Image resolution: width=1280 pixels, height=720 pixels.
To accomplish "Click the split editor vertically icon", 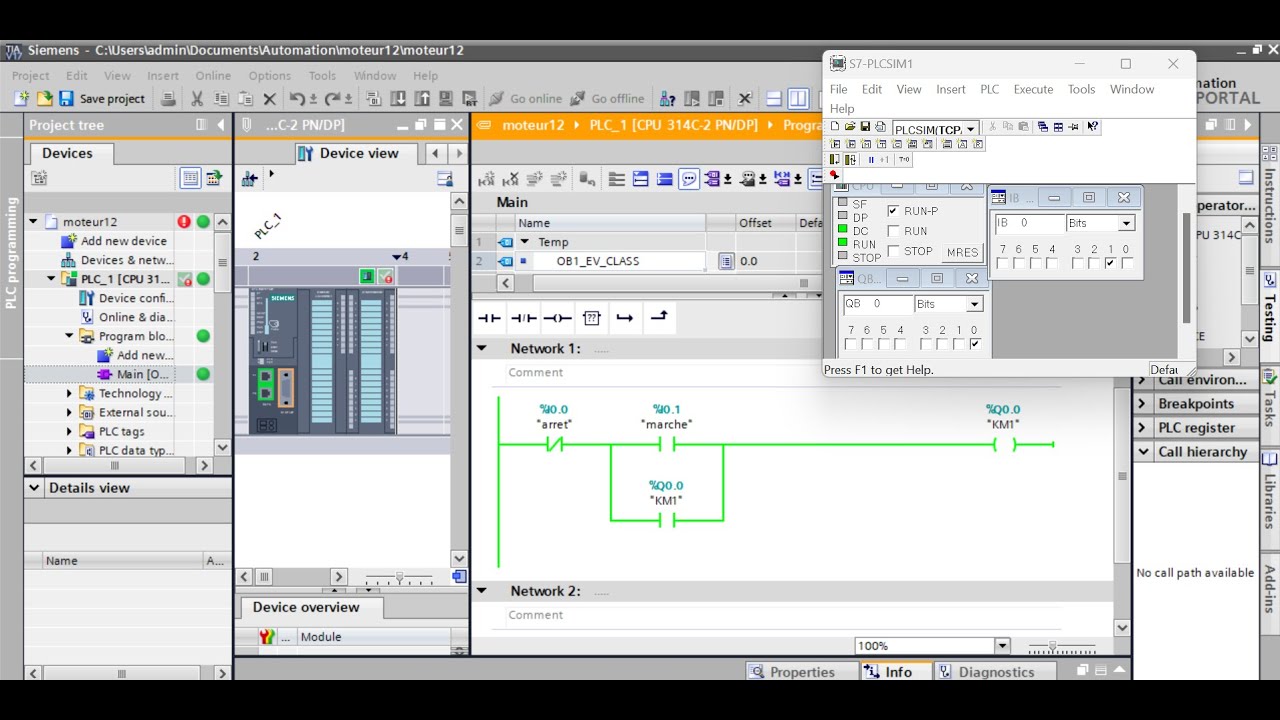I will [798, 99].
